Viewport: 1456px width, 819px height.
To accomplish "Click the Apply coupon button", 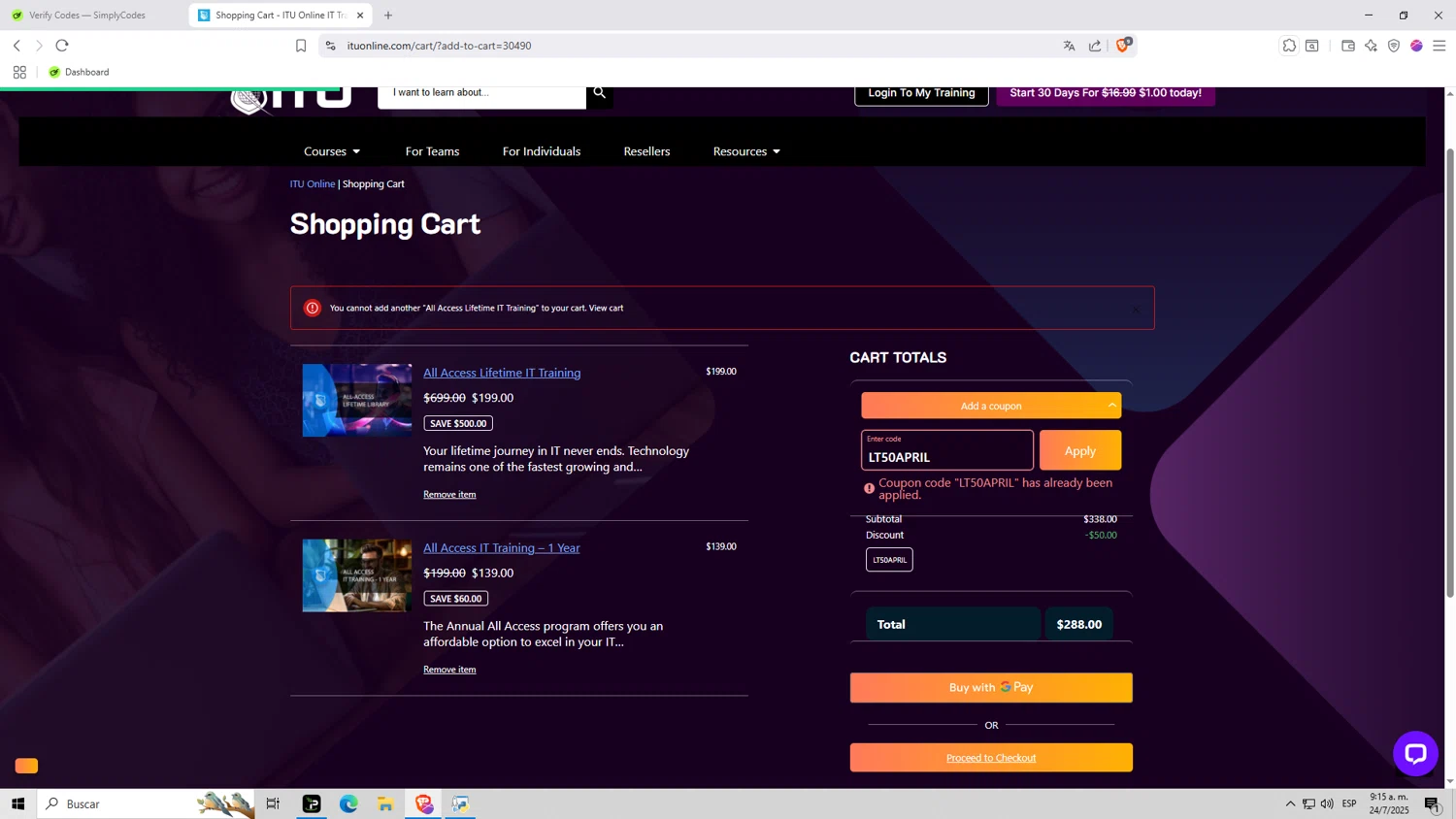I will [x=1080, y=450].
